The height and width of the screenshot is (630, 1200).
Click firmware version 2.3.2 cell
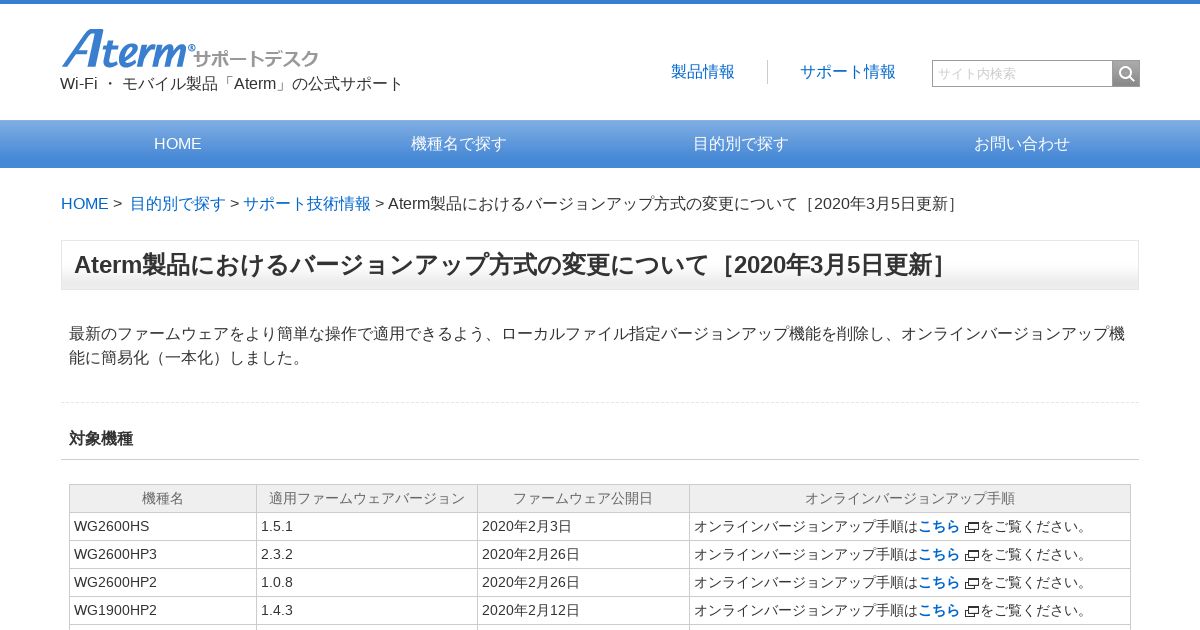point(367,555)
